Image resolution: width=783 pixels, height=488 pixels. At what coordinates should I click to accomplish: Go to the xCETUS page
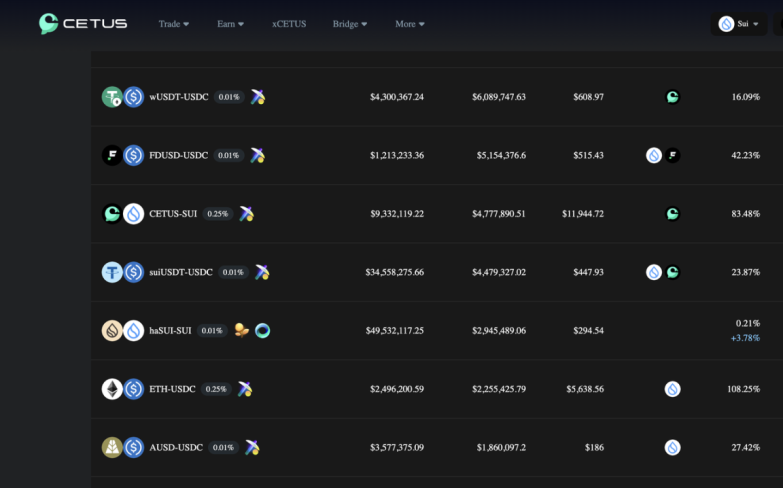coord(288,24)
